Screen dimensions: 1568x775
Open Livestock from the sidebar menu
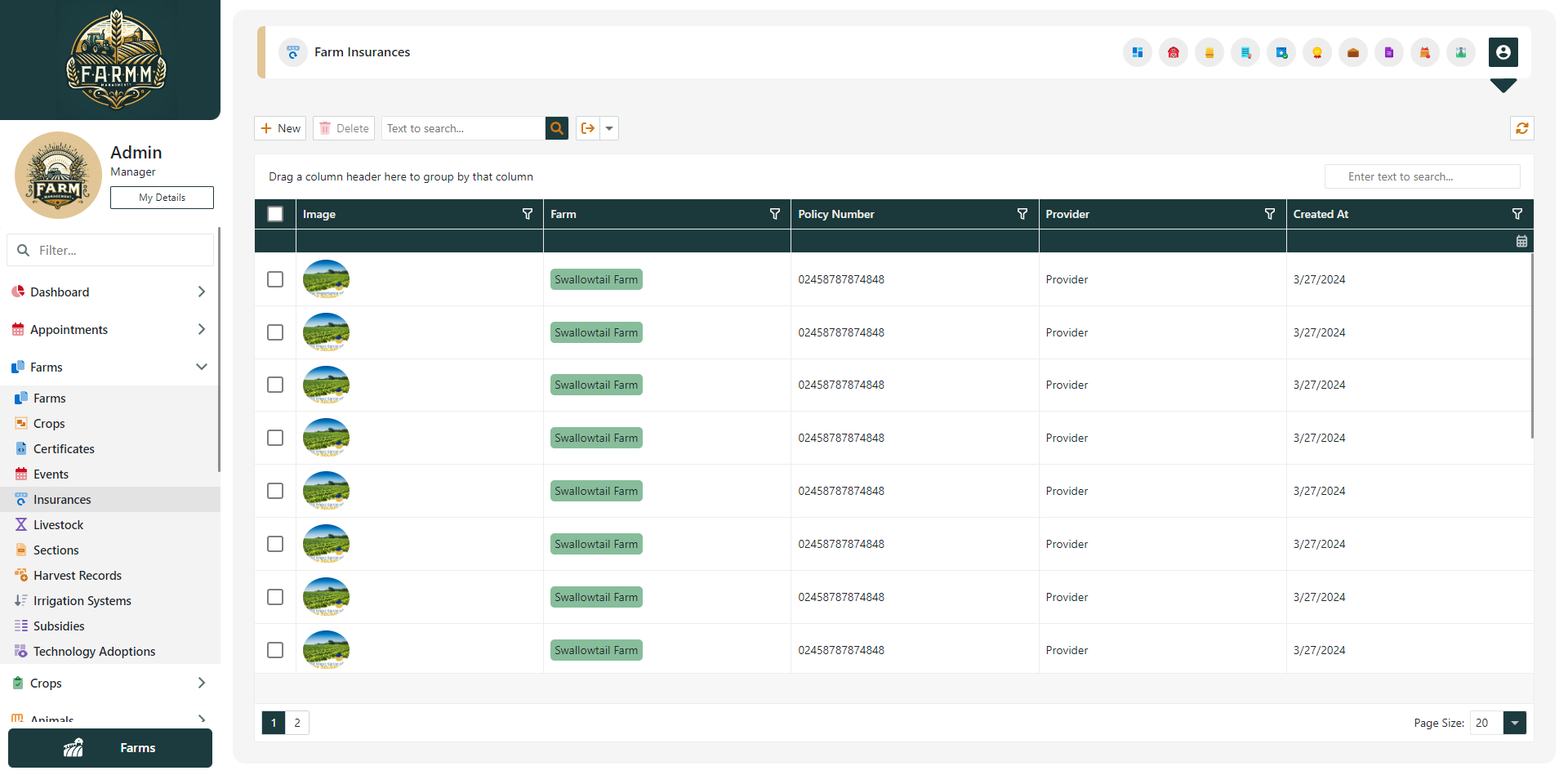[x=57, y=524]
